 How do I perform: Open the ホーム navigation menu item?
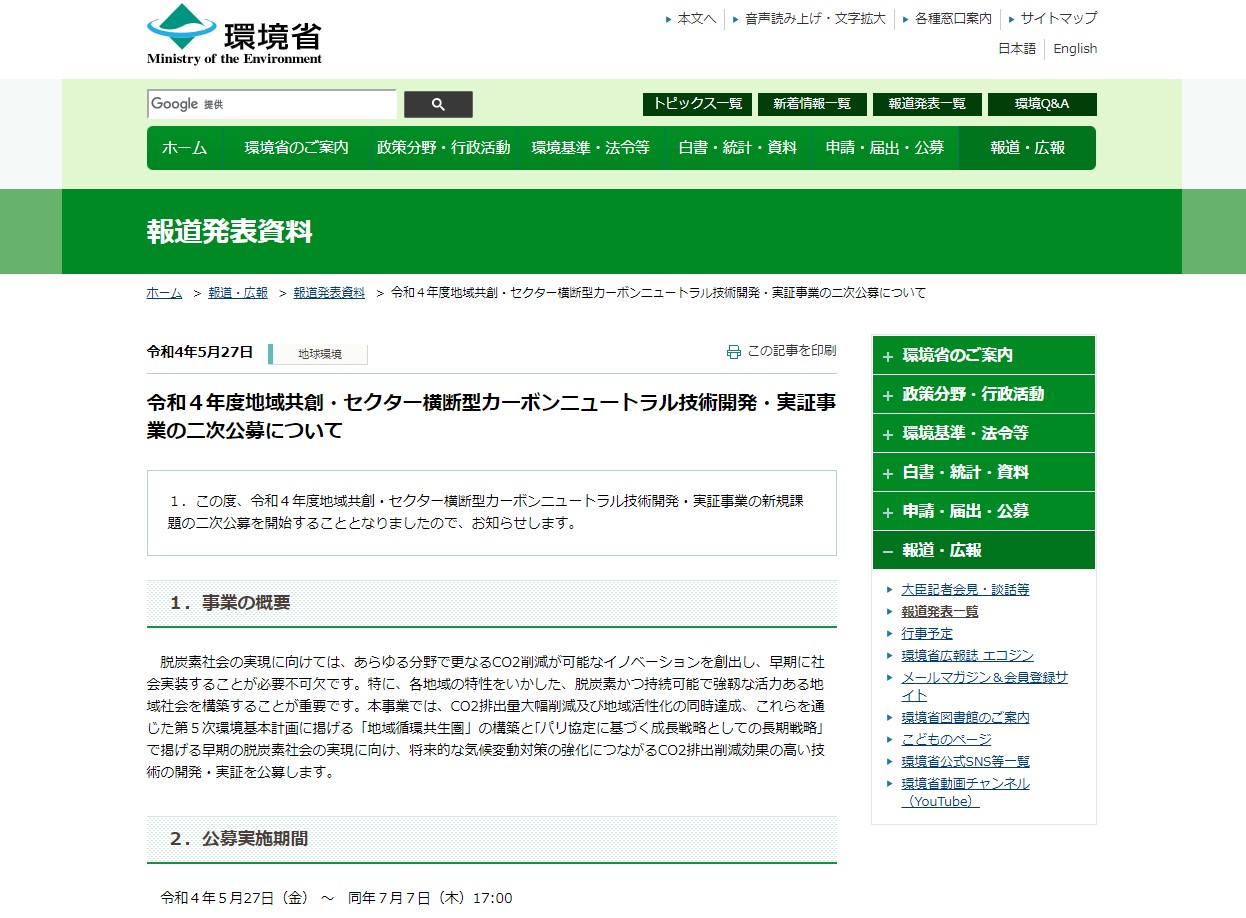[184, 147]
